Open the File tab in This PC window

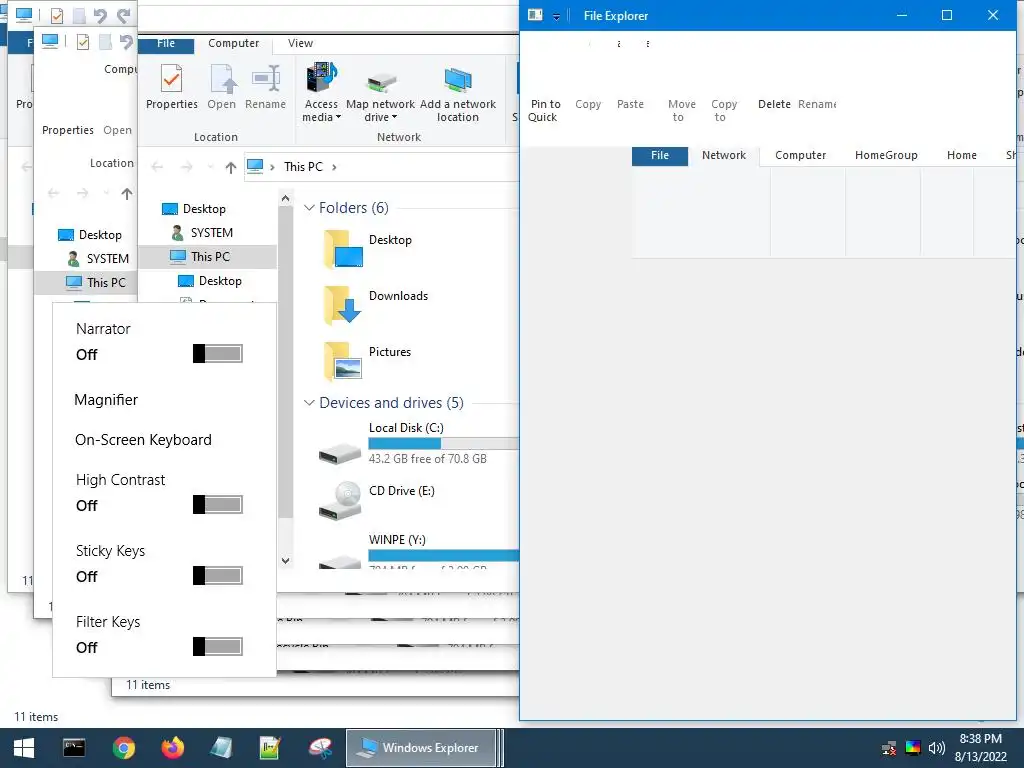tap(166, 44)
